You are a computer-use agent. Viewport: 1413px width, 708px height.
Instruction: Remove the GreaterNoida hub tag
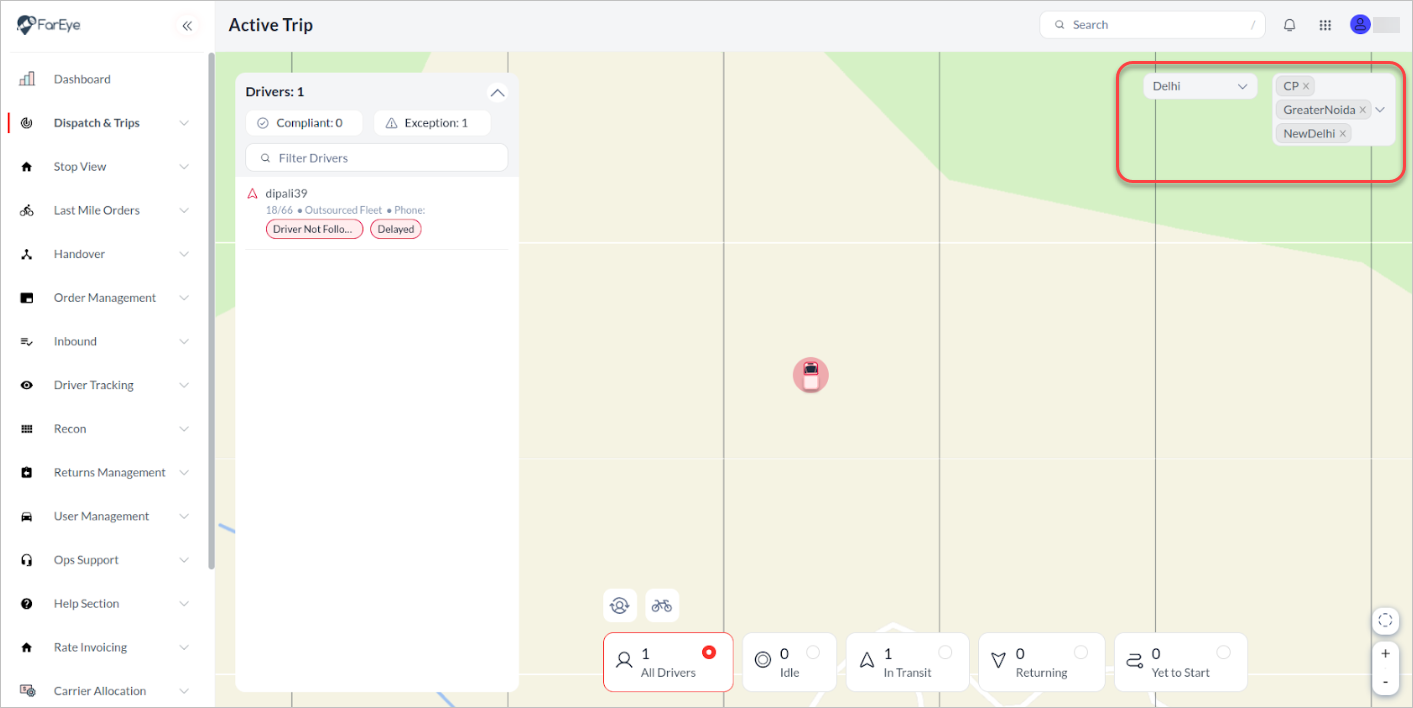point(1362,110)
